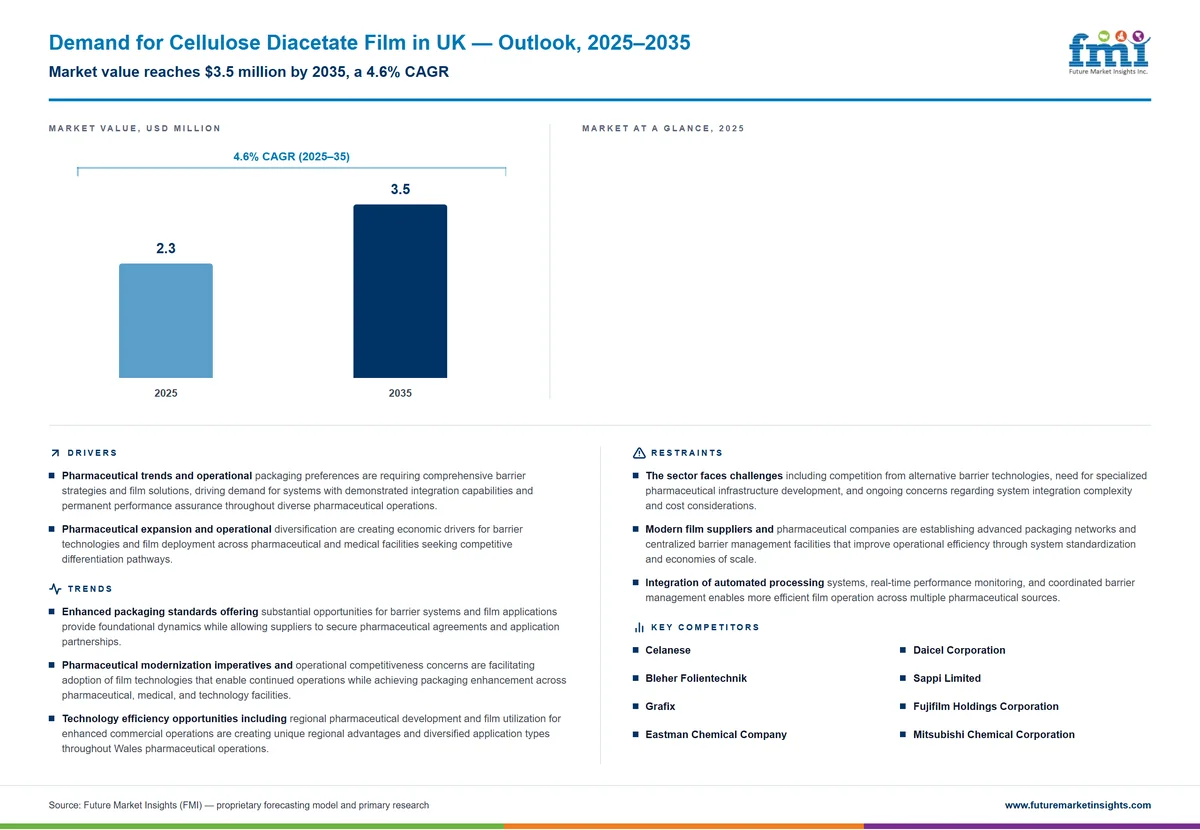This screenshot has height=830, width=1200.
Task: Click the dark navy 2035 bar
Action: (x=400, y=291)
